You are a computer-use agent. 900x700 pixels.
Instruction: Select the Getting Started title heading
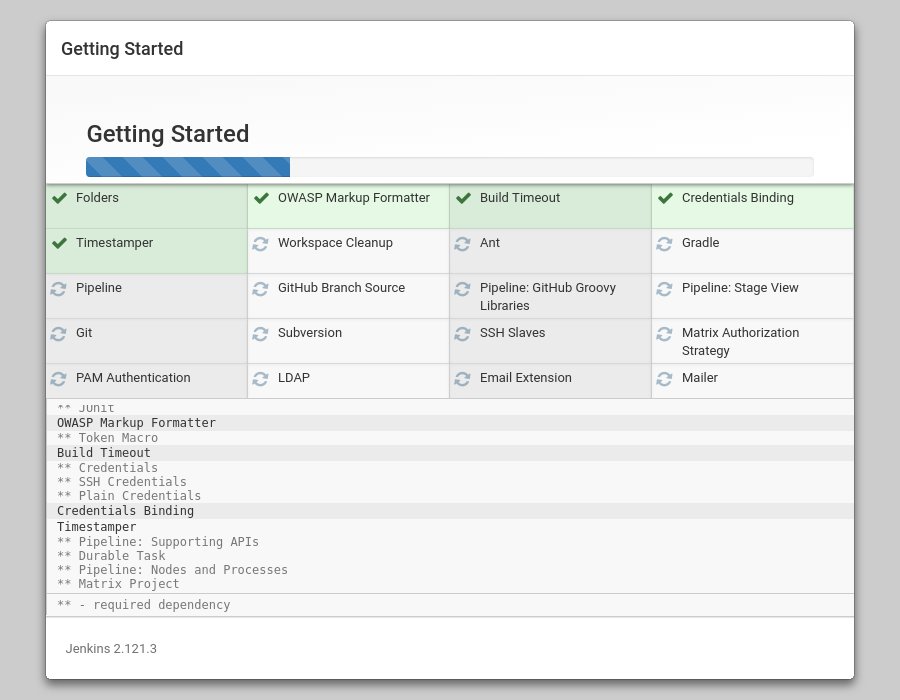pyautogui.click(x=167, y=133)
